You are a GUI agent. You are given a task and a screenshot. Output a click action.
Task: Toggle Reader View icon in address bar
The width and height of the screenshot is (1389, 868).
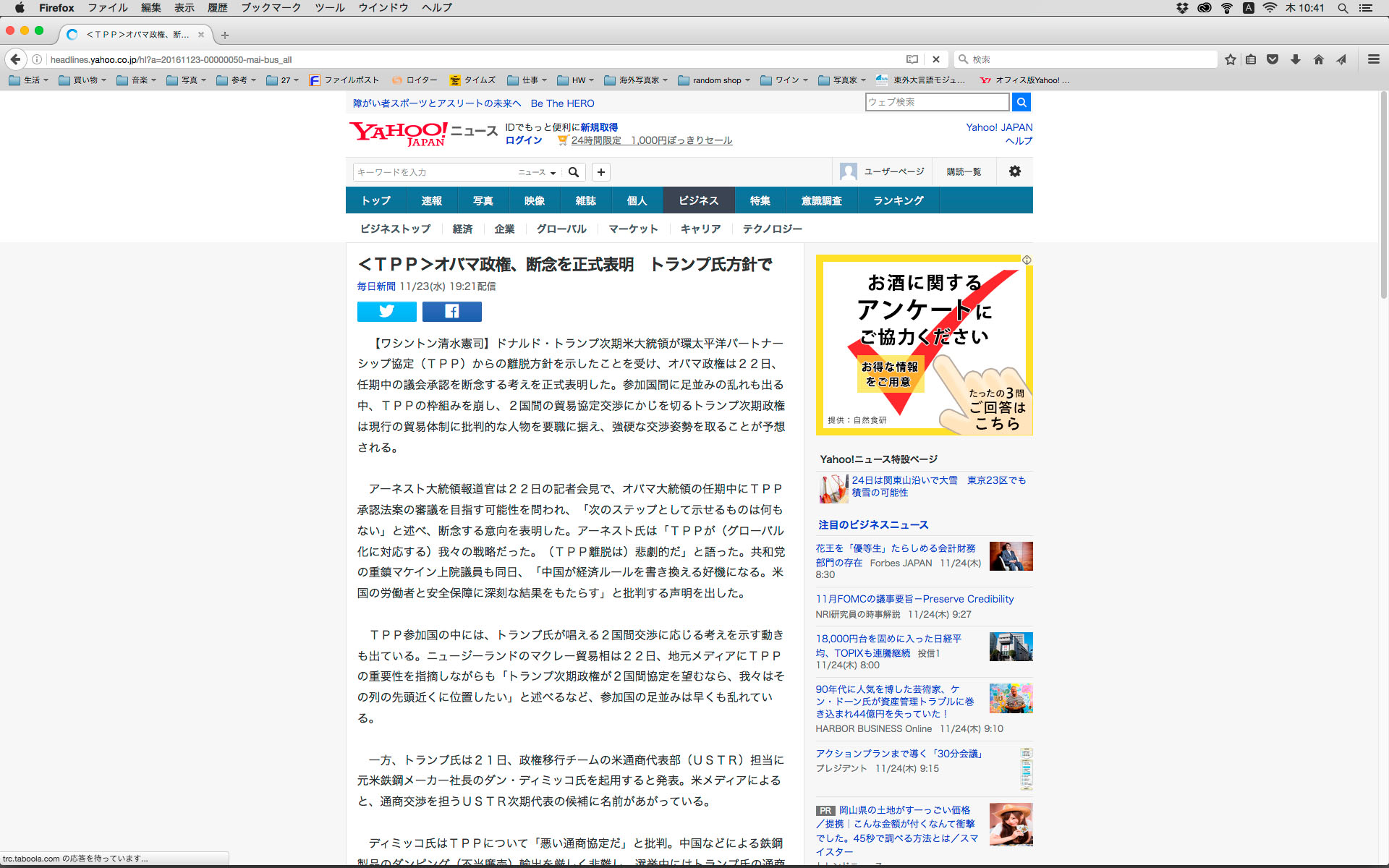[912, 59]
